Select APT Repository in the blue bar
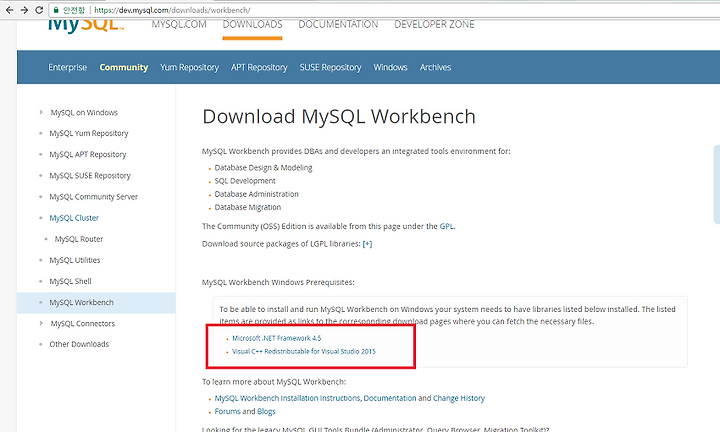This screenshot has width=720, height=432. 259,67
